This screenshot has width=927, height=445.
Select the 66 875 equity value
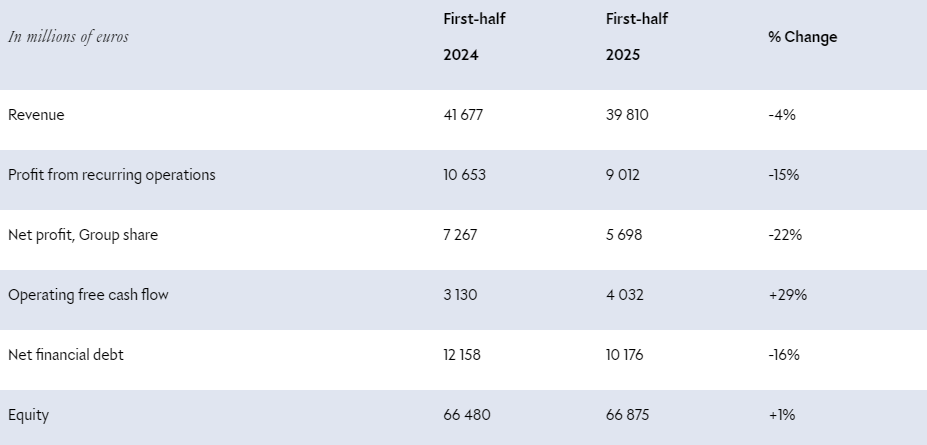point(629,415)
